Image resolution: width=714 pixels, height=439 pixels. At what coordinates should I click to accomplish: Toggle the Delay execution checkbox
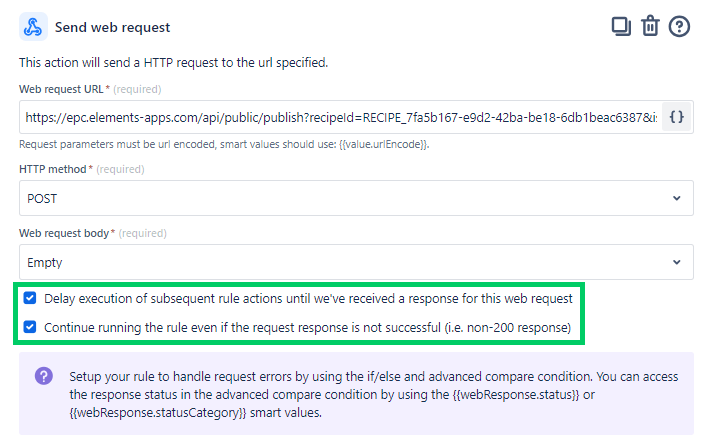click(30, 298)
